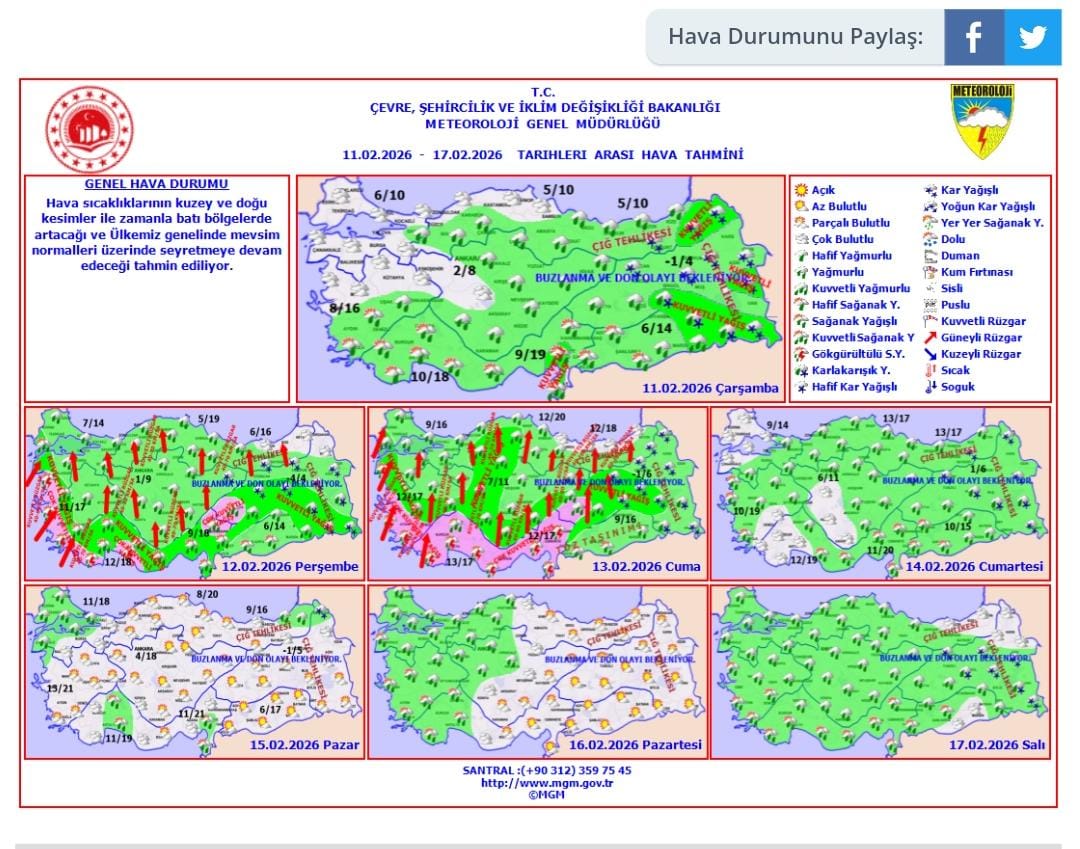Share the forecast on Facebook
Image resolution: width=1080 pixels, height=849 pixels.
pos(973,37)
